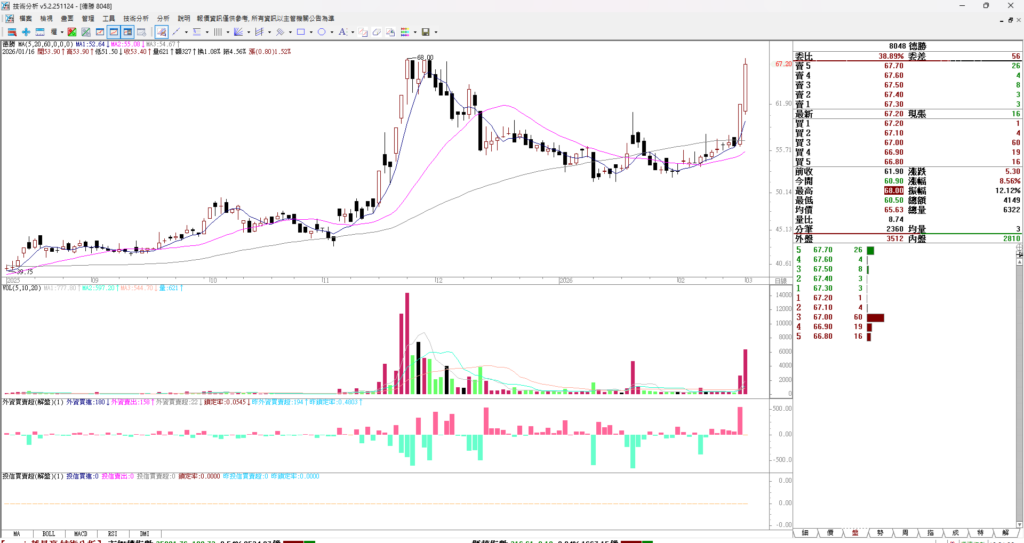
Task: Open the dropdown arrow next to save icon
Action: pyautogui.click(x=436, y=32)
